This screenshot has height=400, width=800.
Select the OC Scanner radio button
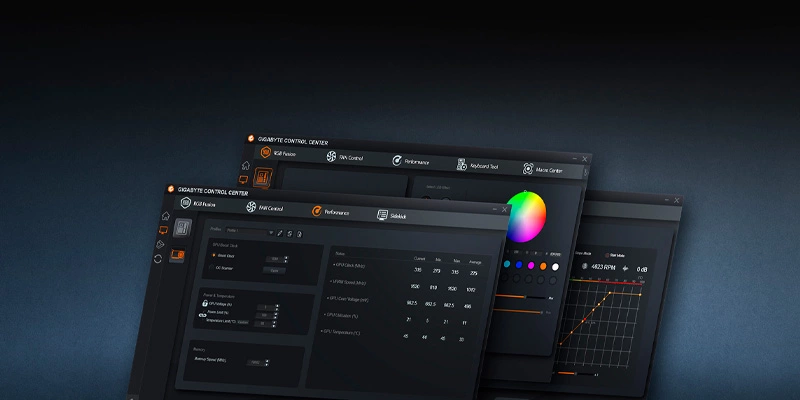pyautogui.click(x=211, y=267)
